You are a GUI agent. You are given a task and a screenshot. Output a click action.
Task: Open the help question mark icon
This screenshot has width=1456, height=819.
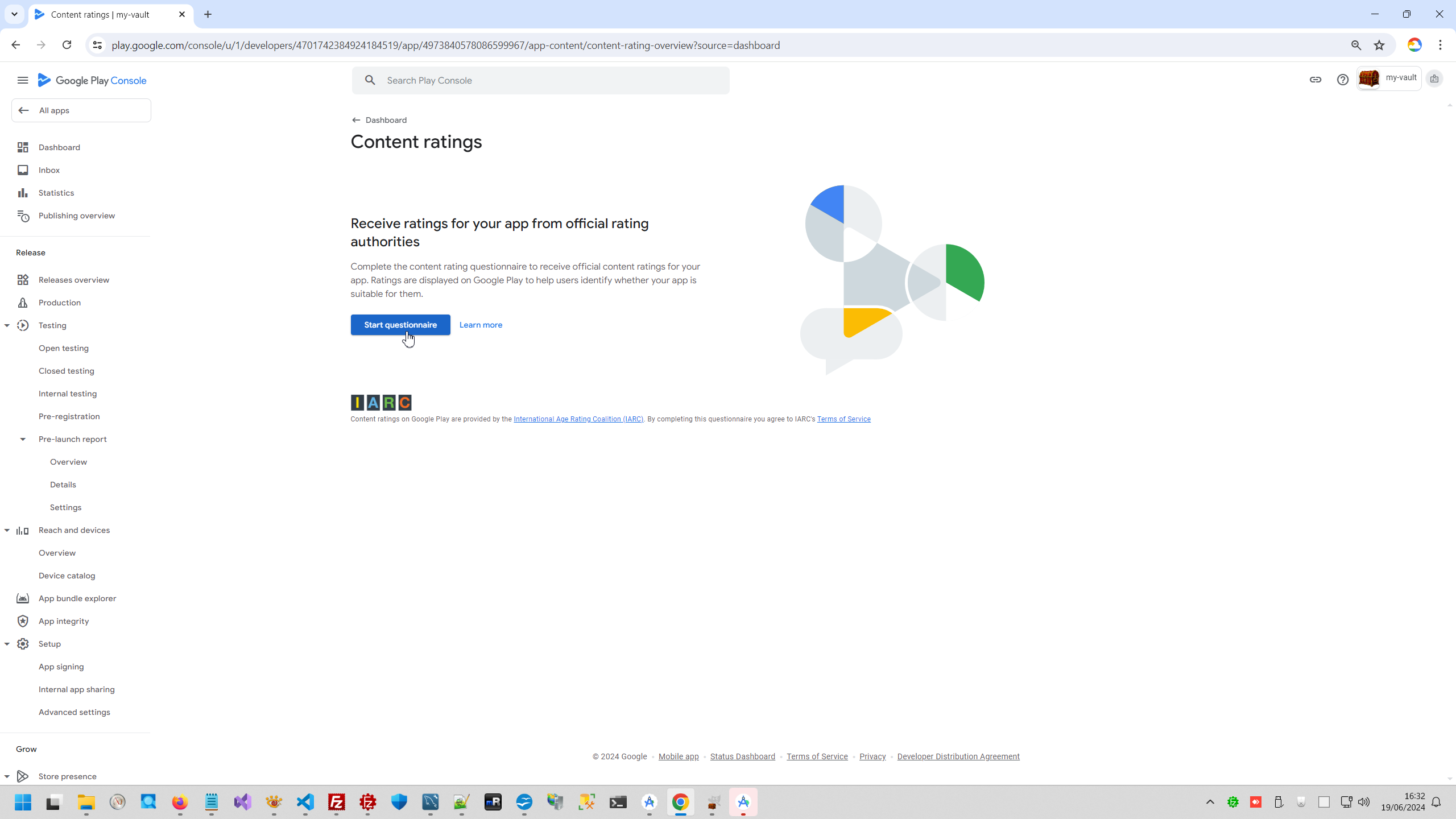[1342, 80]
